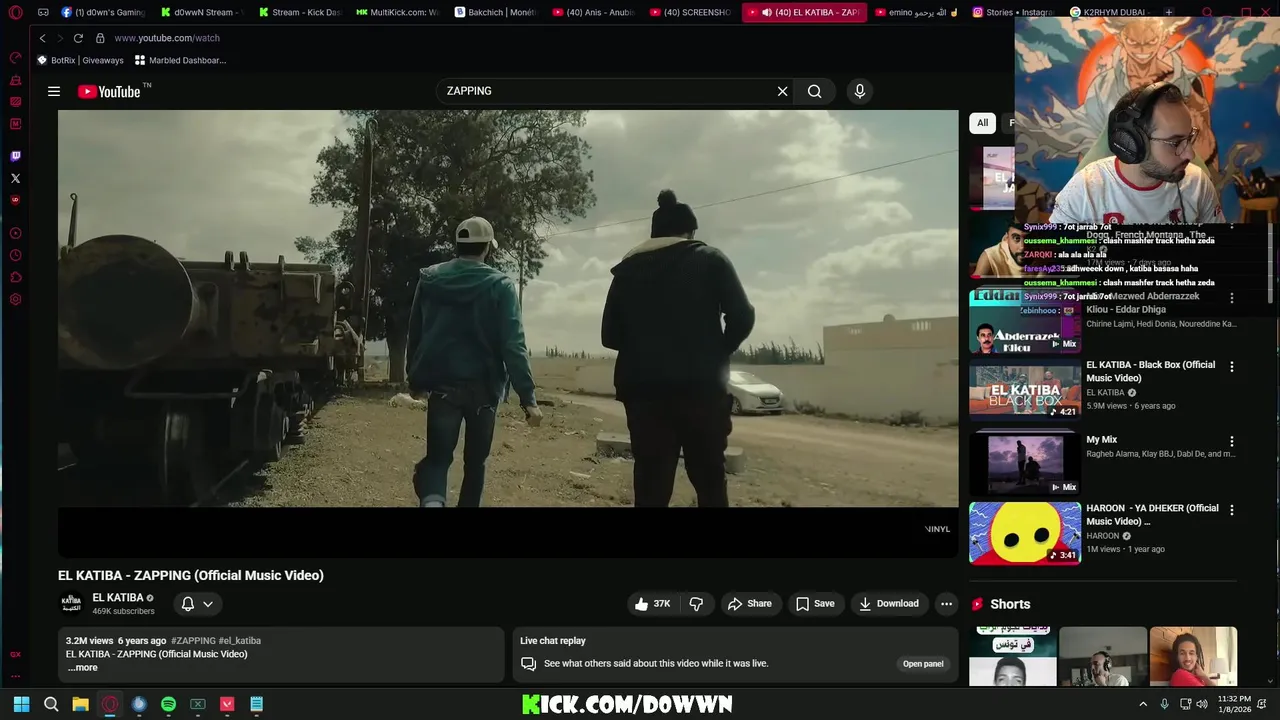The width and height of the screenshot is (1280, 720).
Task: Open Spotify from the taskbar
Action: pyautogui.click(x=168, y=704)
